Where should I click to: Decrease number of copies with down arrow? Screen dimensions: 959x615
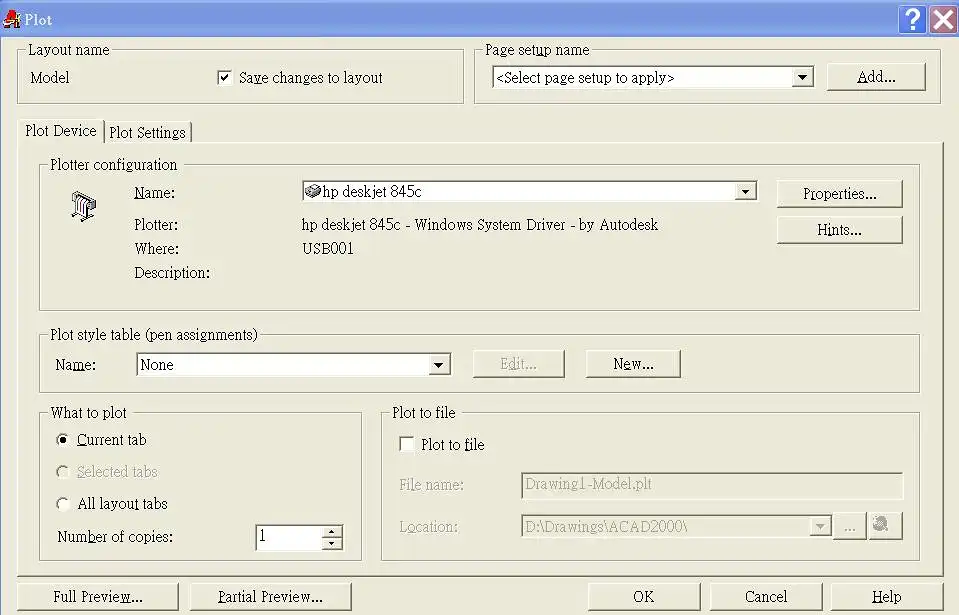[331, 543]
